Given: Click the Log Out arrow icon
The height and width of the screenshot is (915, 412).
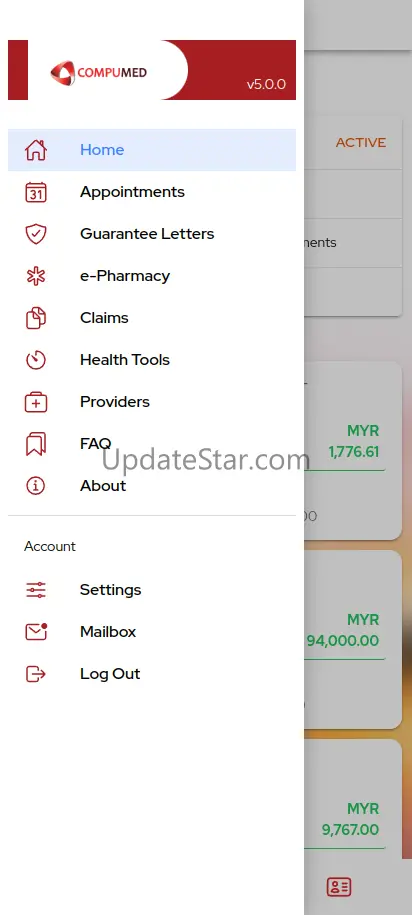Looking at the screenshot, I should point(36,674).
